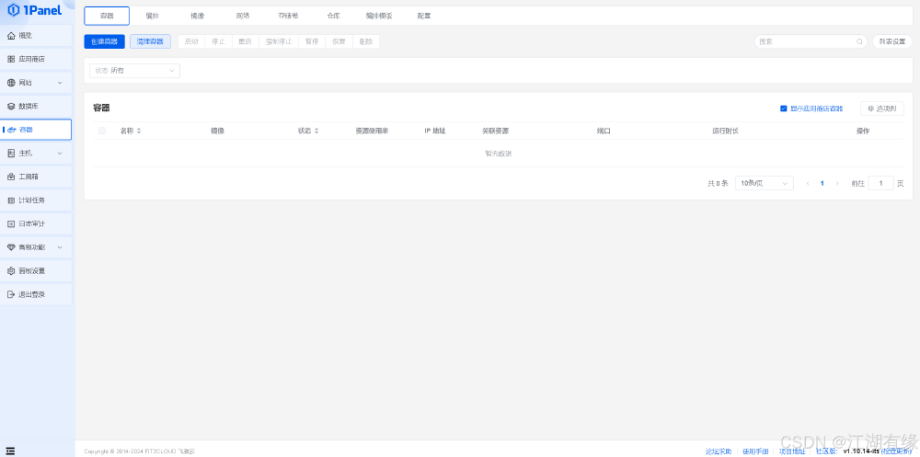Expand the 网站 website sidebar menu
Screen dimensions: 920x457
[36, 83]
